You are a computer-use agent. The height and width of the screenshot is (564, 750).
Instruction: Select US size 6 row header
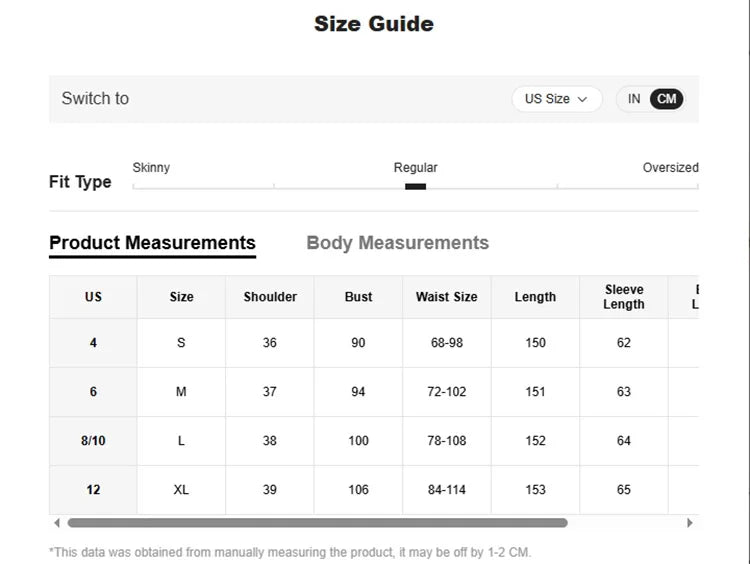(93, 392)
